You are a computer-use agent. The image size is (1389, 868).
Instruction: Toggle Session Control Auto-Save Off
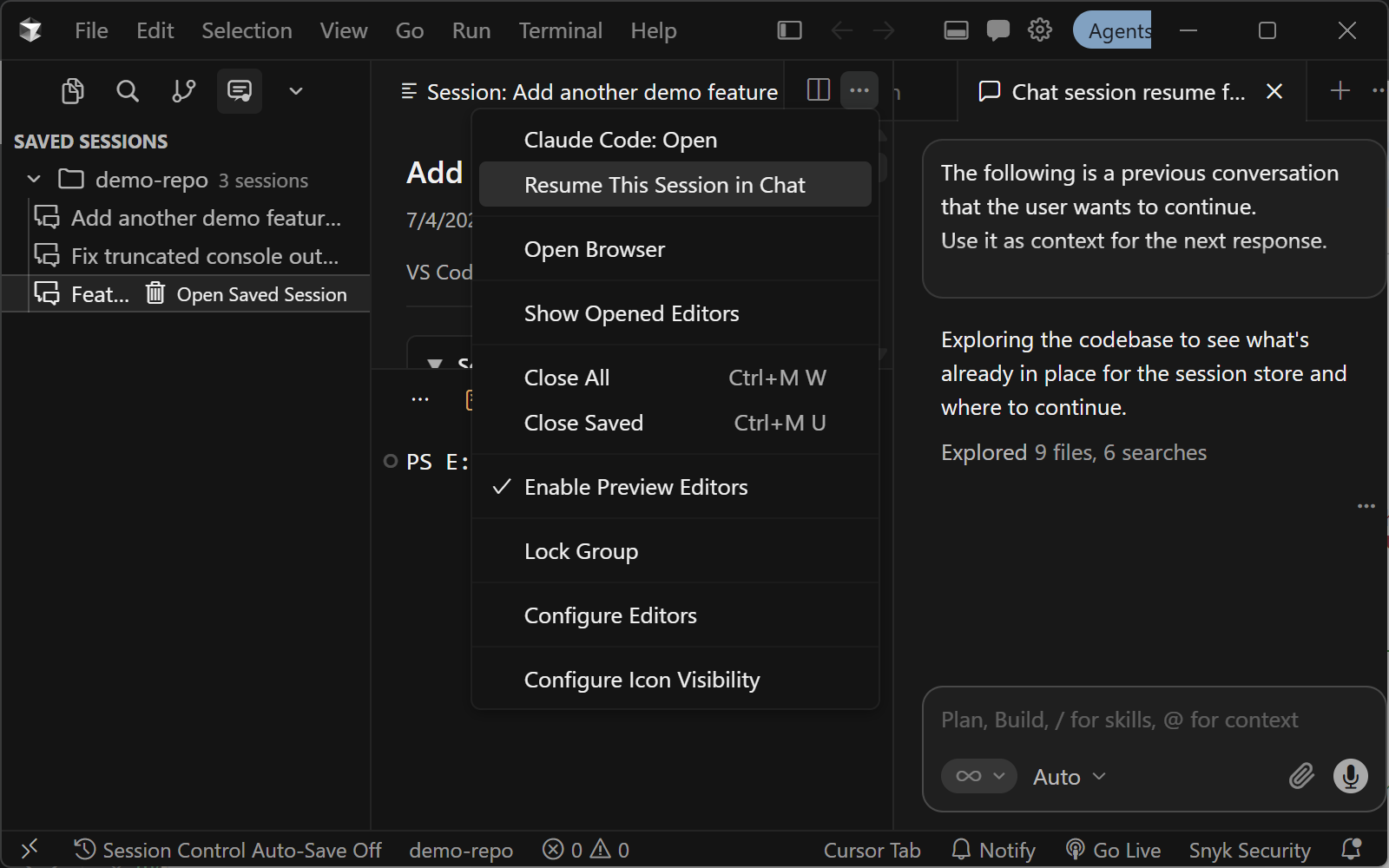point(227,850)
